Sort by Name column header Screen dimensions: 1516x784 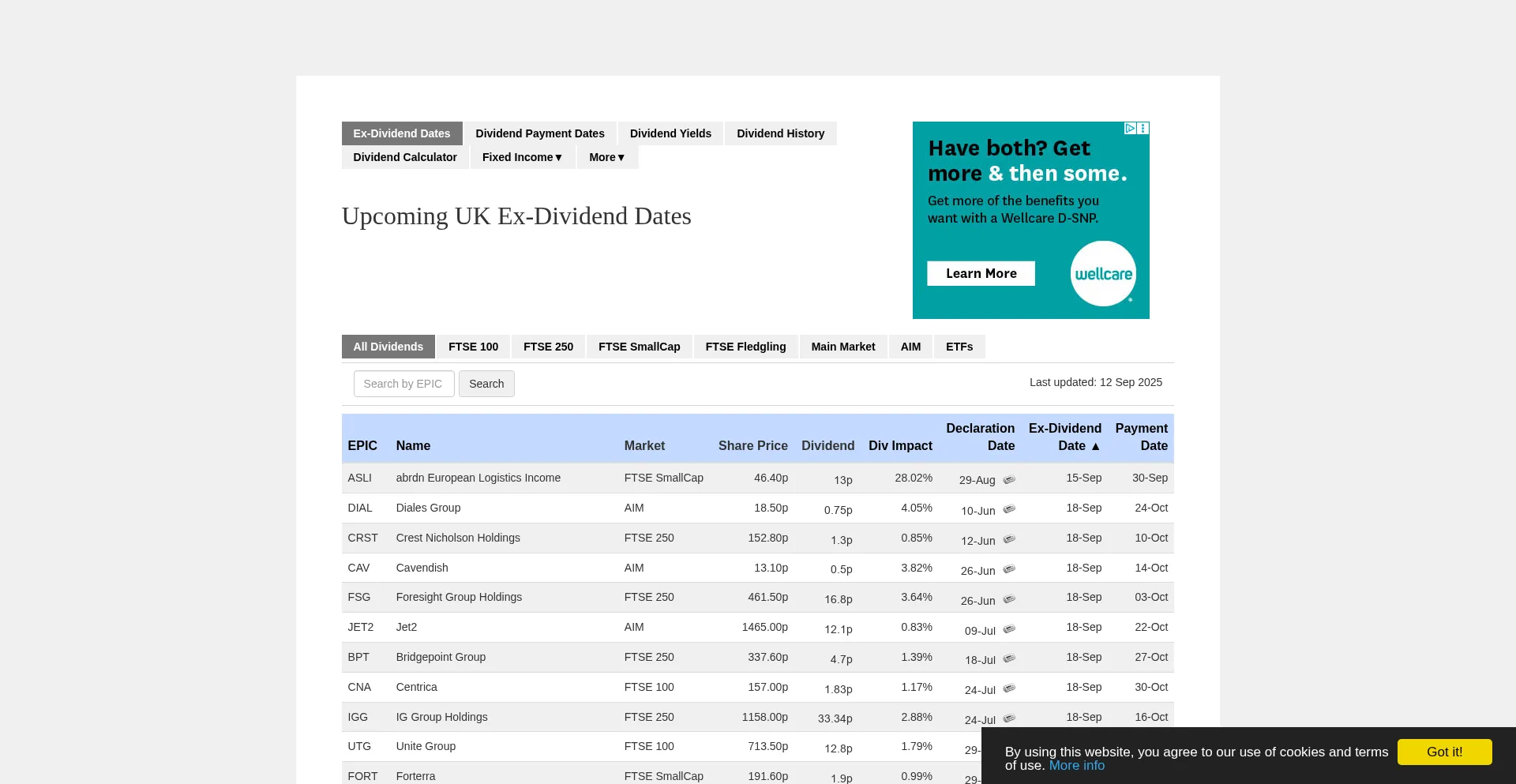click(x=413, y=446)
